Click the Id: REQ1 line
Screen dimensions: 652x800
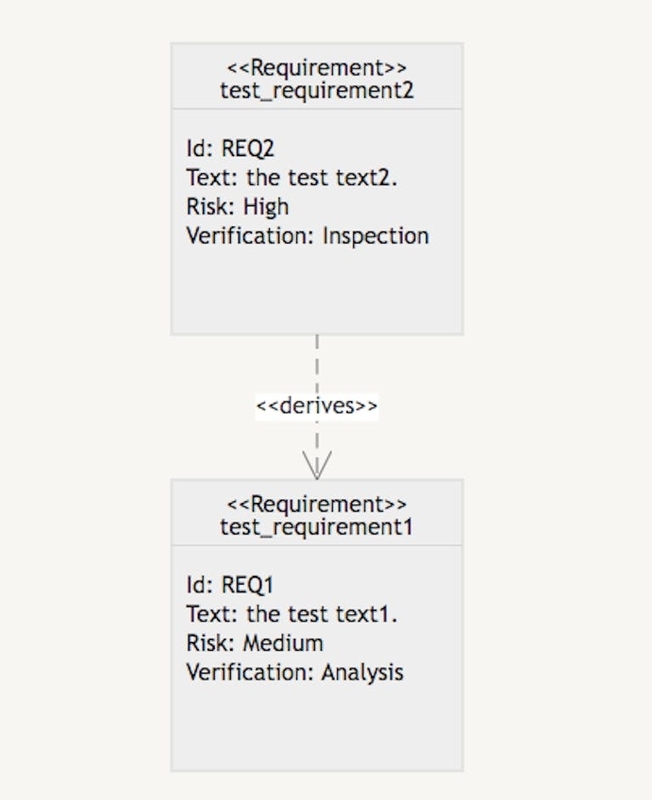click(x=230, y=585)
